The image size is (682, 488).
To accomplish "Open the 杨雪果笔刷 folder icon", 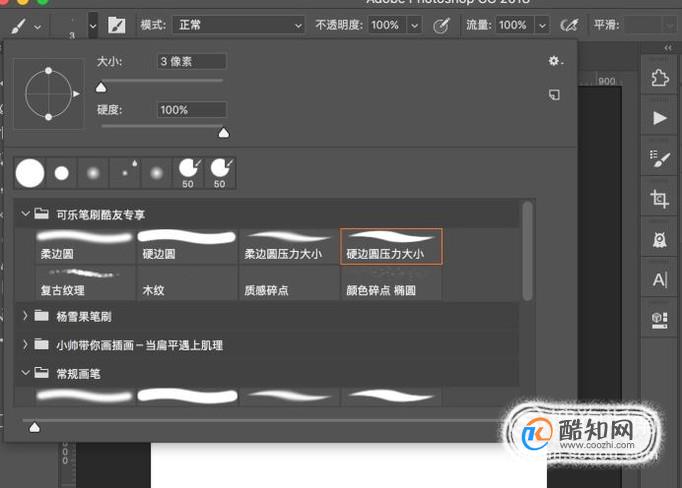I will point(41,315).
